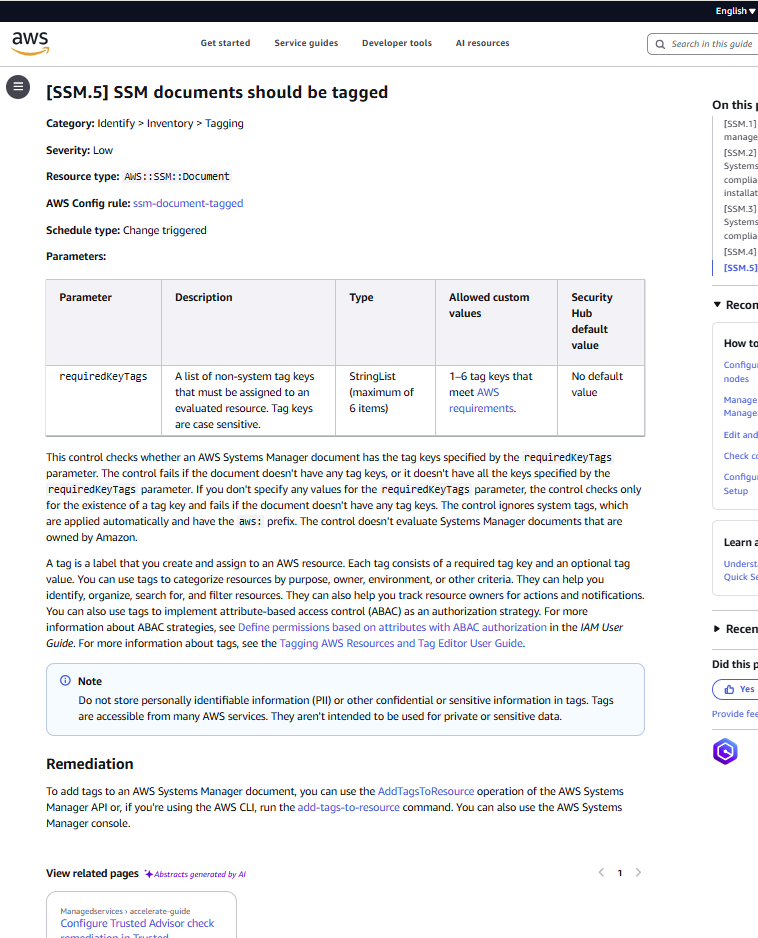Open the English language dropdown
The image size is (758, 938).
tap(735, 11)
